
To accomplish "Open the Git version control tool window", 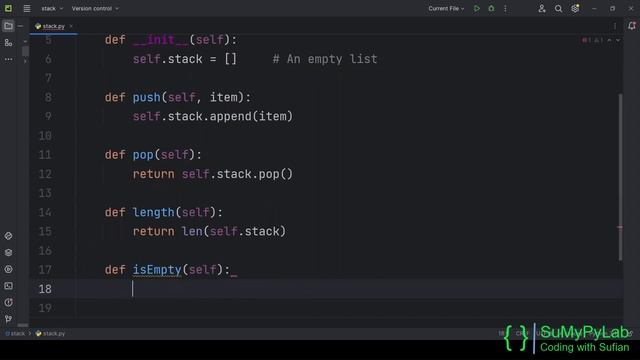I will 8,319.
